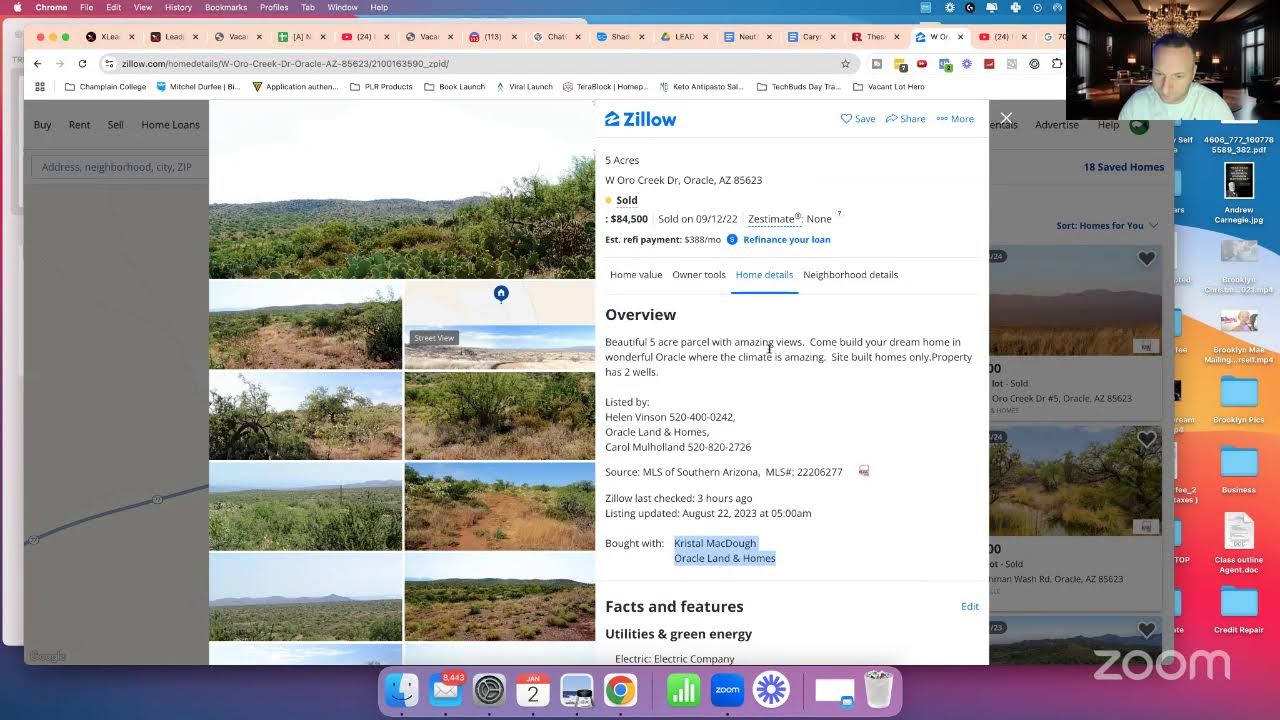Screen dimensions: 1280x720
Task: Bookmark this page with the star icon
Action: pos(845,64)
